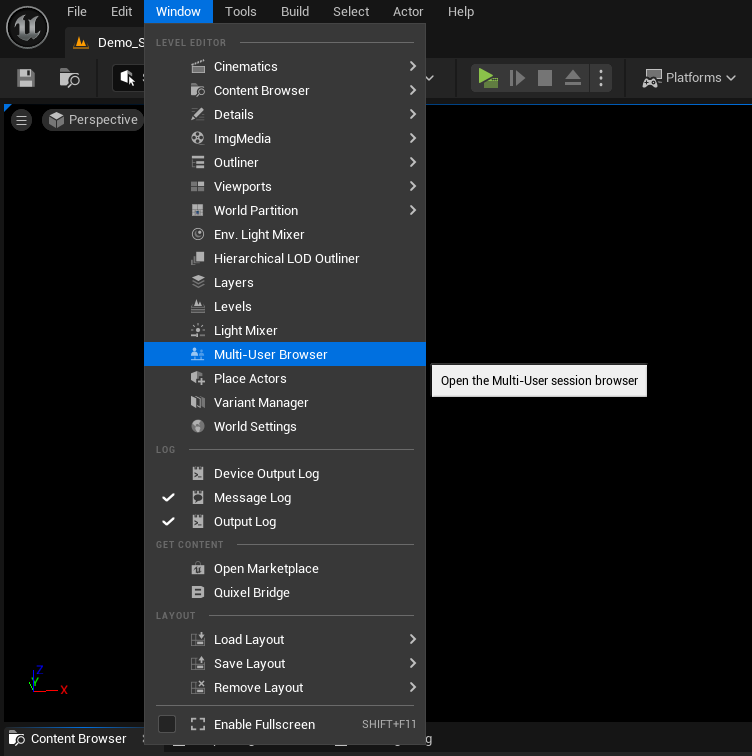752x756 pixels.
Task: Click Open Marketplace in Get Content
Action: [x=266, y=569]
